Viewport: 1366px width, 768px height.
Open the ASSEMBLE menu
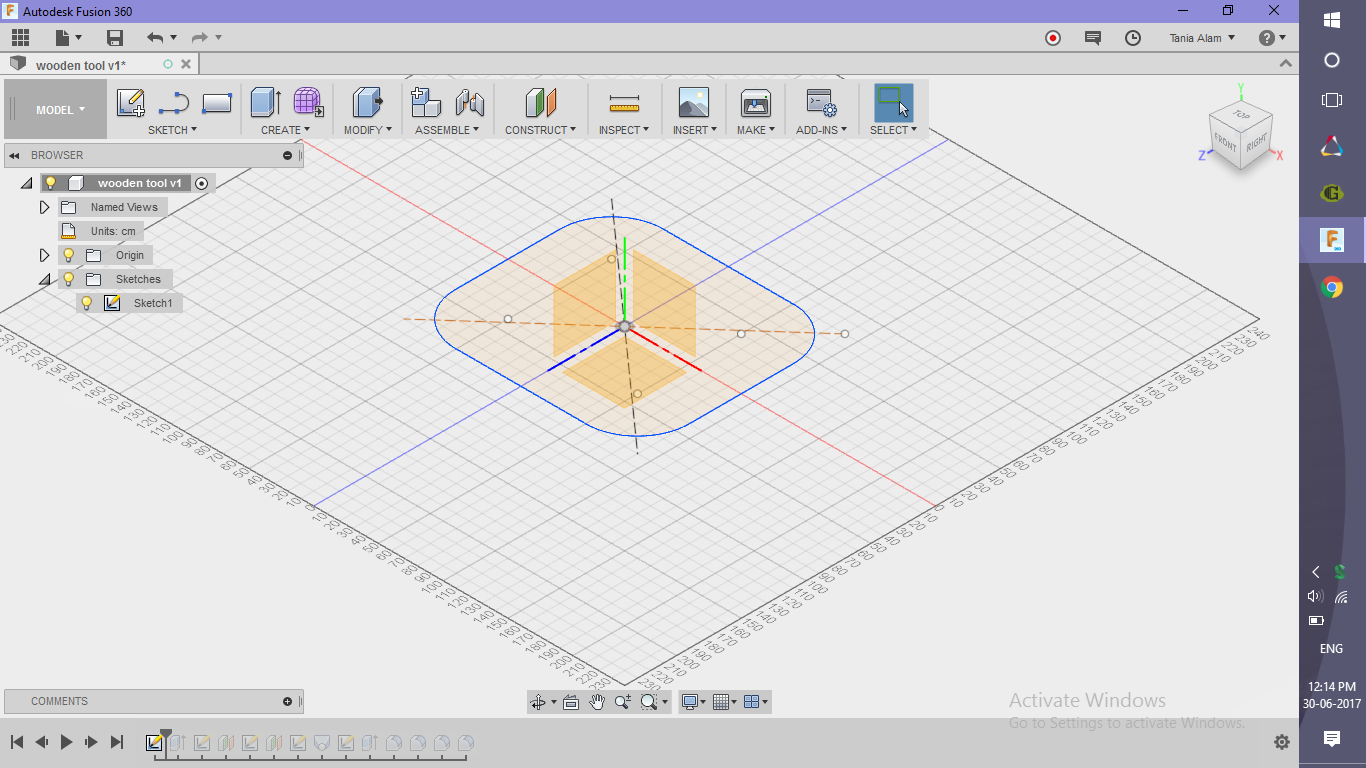[446, 130]
